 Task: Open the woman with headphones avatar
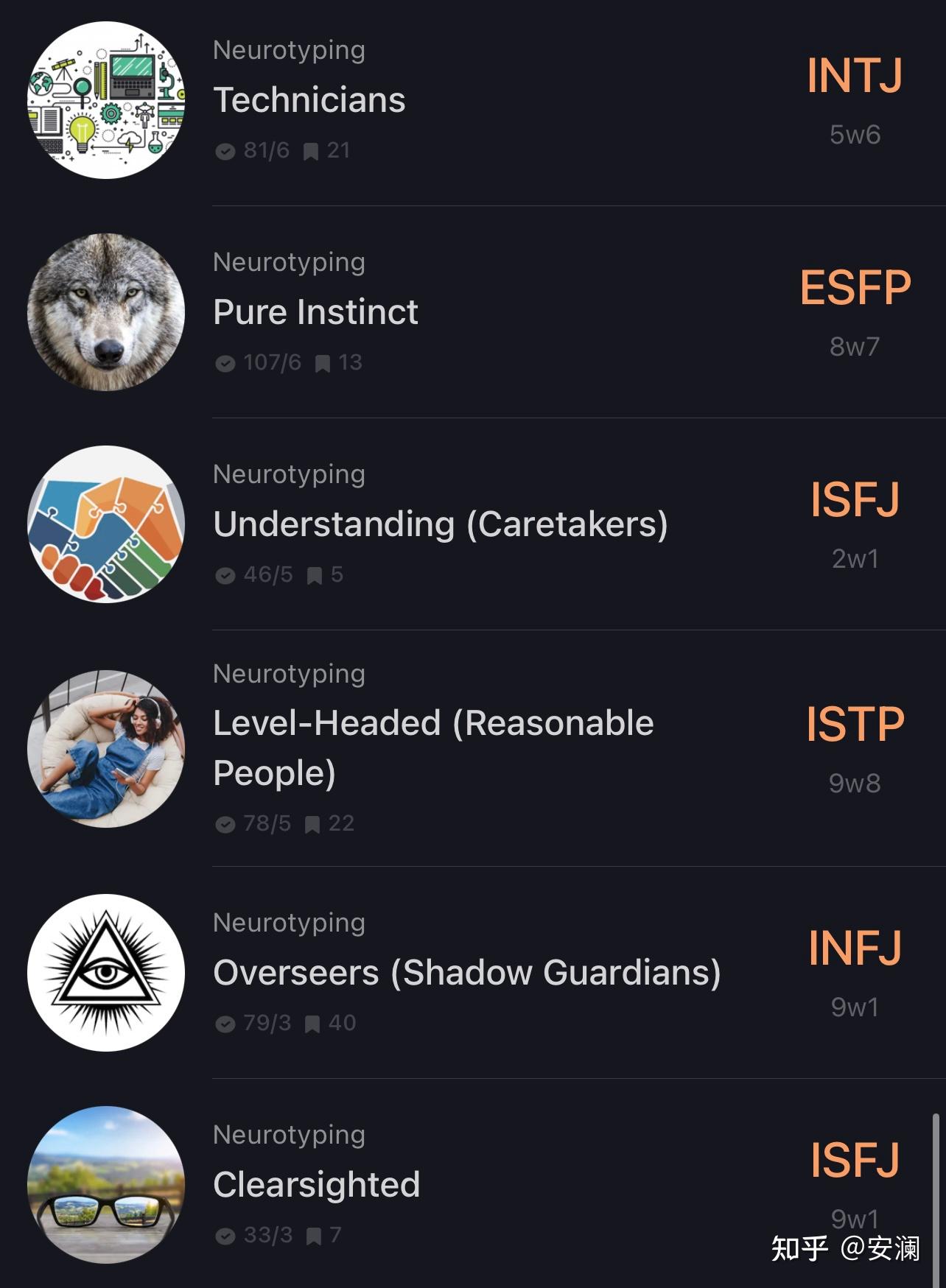point(106,748)
